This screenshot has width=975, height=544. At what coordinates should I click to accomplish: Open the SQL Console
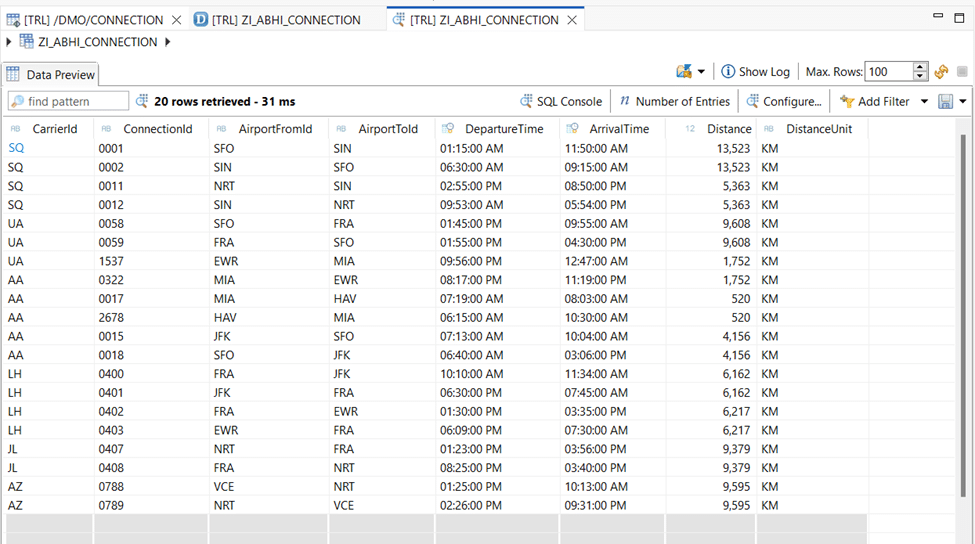[561, 101]
